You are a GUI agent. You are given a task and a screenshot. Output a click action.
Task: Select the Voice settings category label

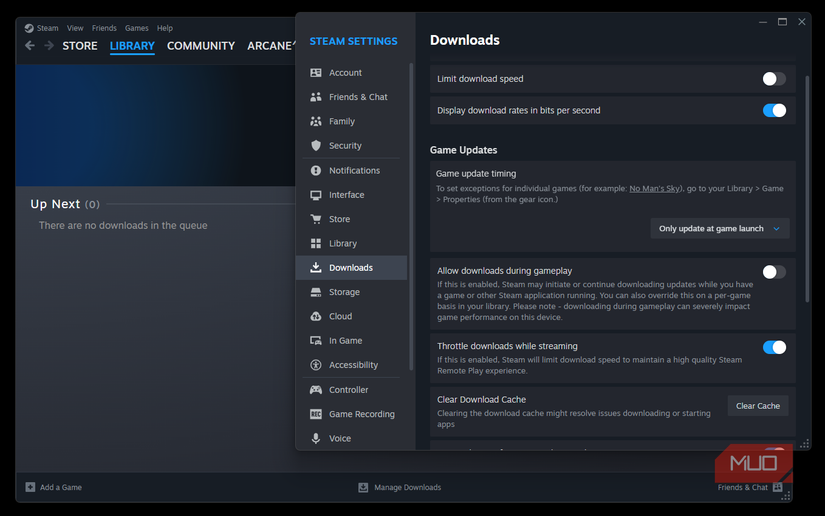click(340, 438)
